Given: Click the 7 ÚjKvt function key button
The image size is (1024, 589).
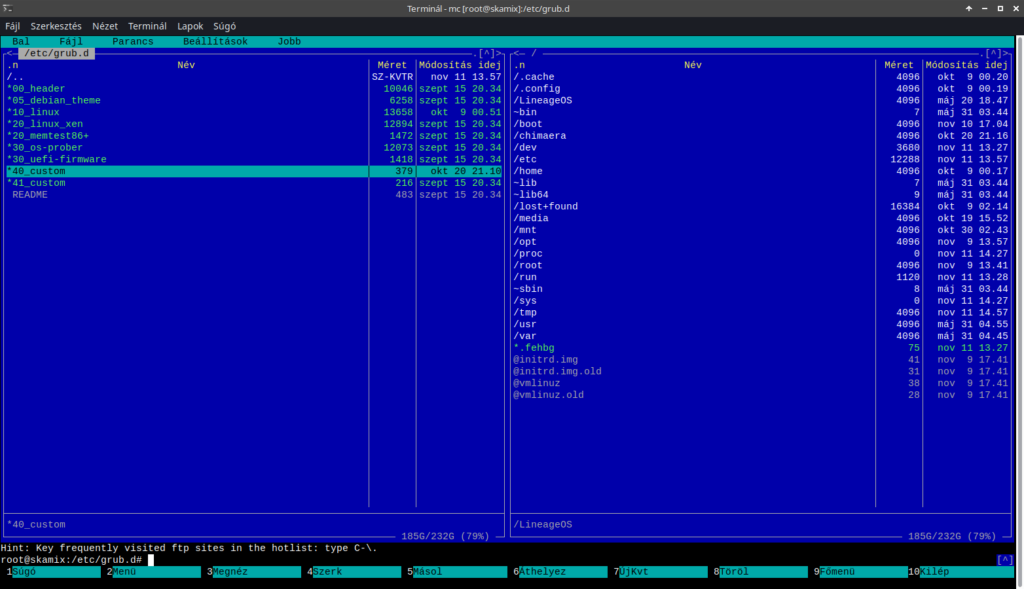Looking at the screenshot, I should click(x=660, y=572).
